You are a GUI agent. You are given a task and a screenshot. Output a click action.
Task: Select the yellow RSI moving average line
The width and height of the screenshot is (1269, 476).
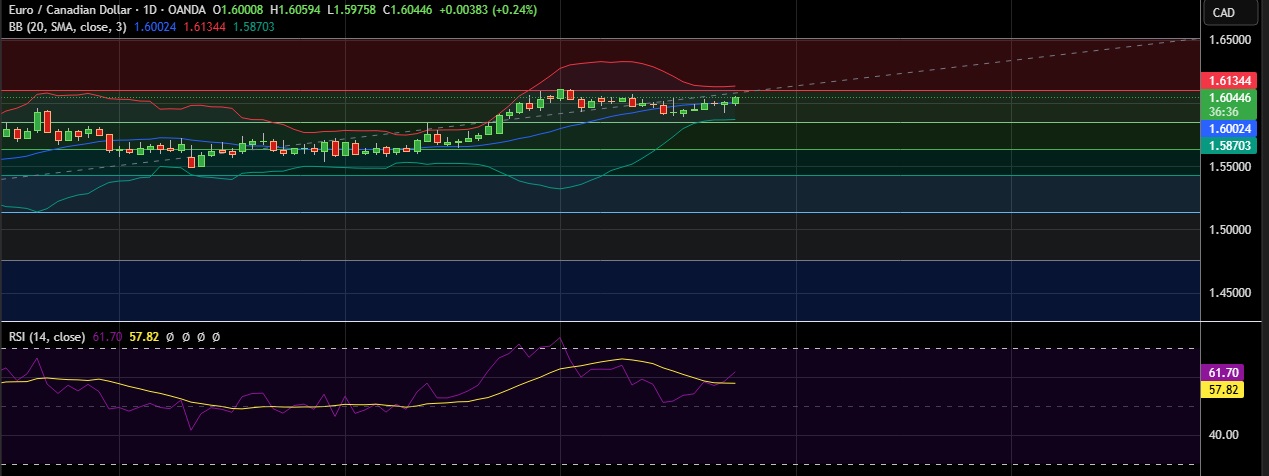pos(300,407)
